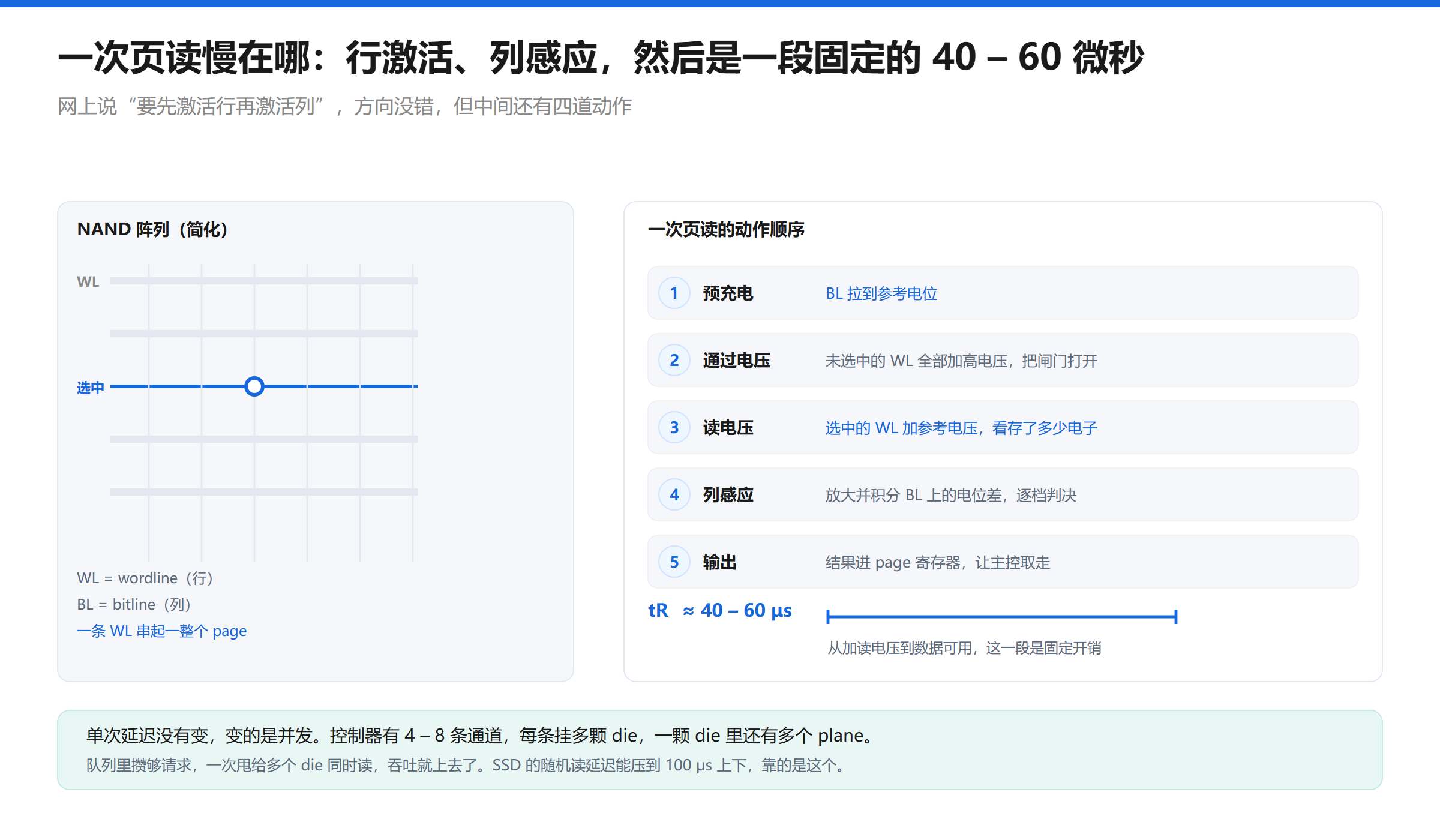Select the 通过电压 step label
This screenshot has height=840, width=1440.
(736, 361)
